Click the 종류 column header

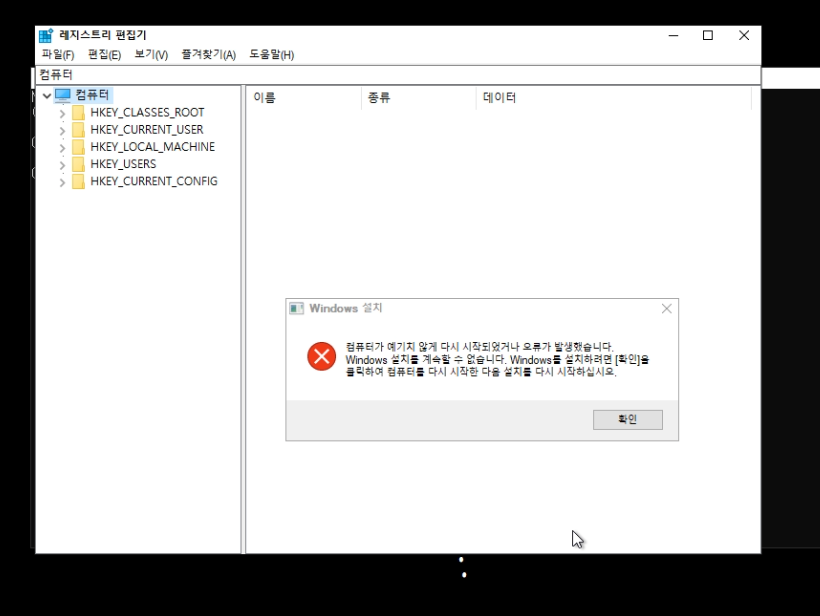[419, 97]
